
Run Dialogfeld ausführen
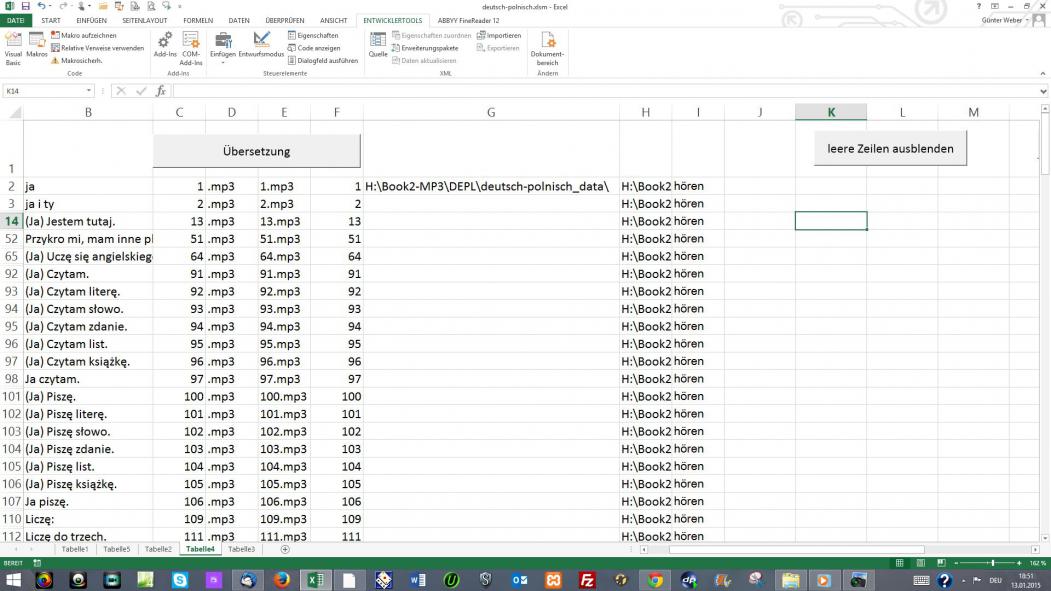coord(322,61)
